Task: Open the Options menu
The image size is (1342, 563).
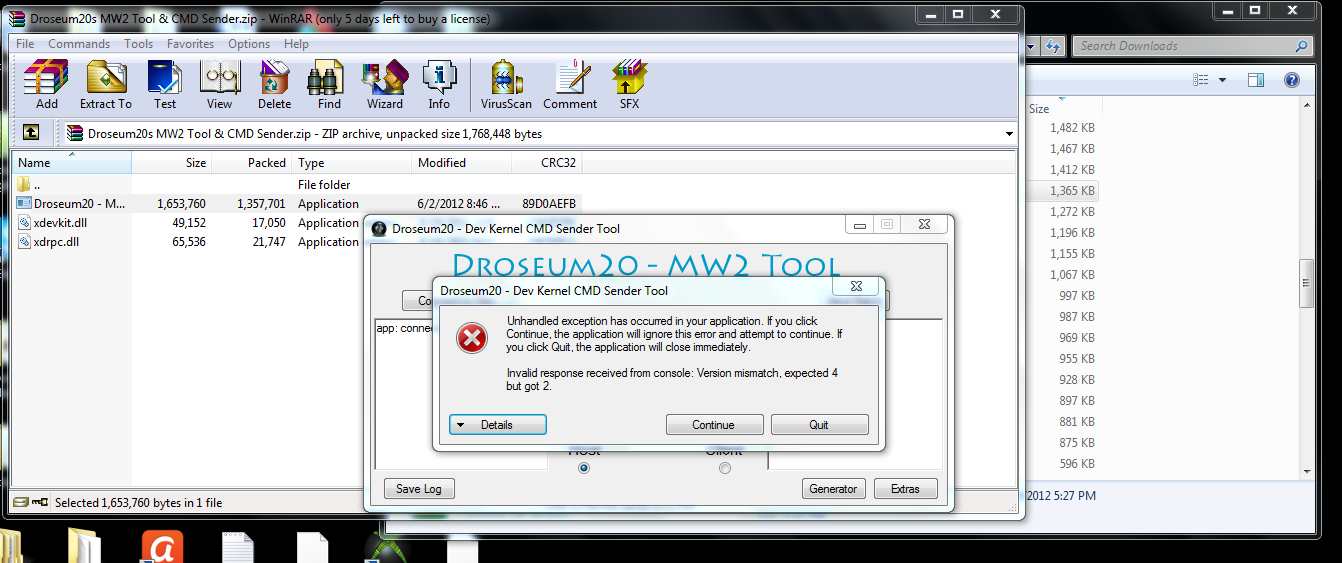Action: tap(249, 44)
